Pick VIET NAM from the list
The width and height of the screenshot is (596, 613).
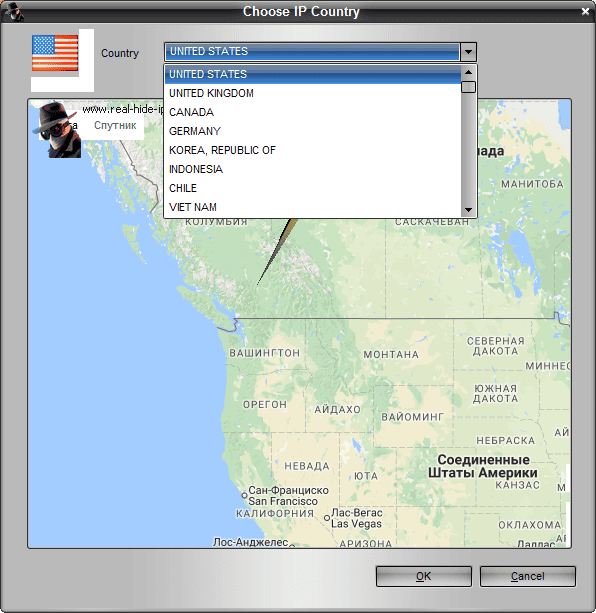(313, 207)
